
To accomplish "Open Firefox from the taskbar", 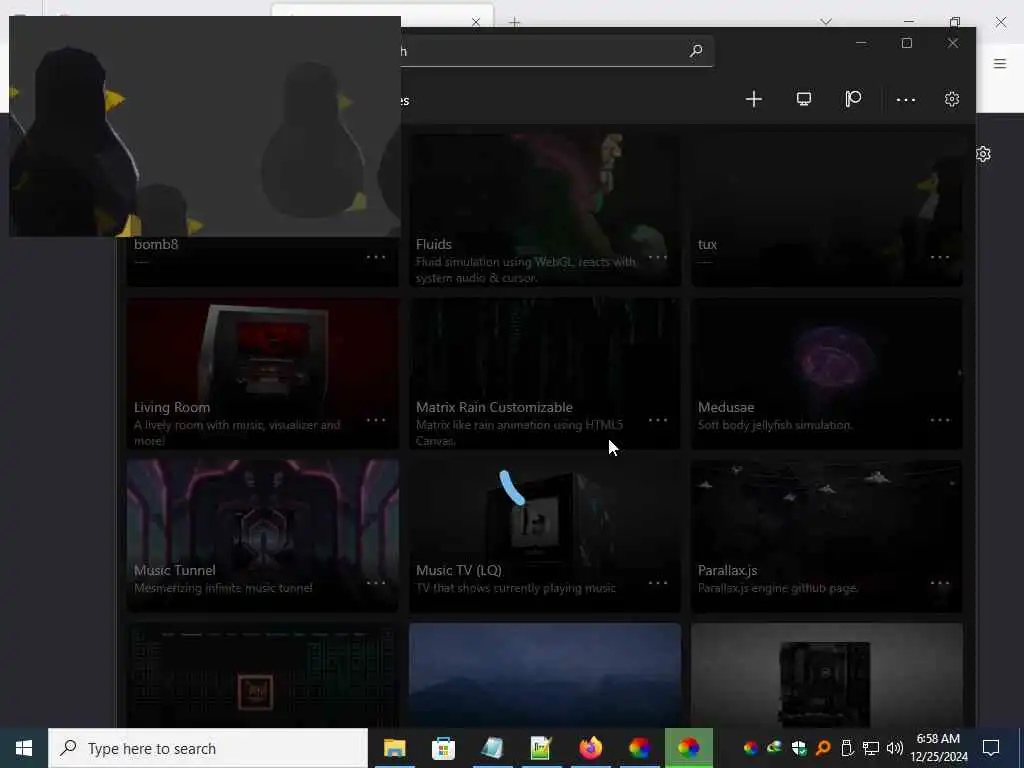I will [590, 748].
